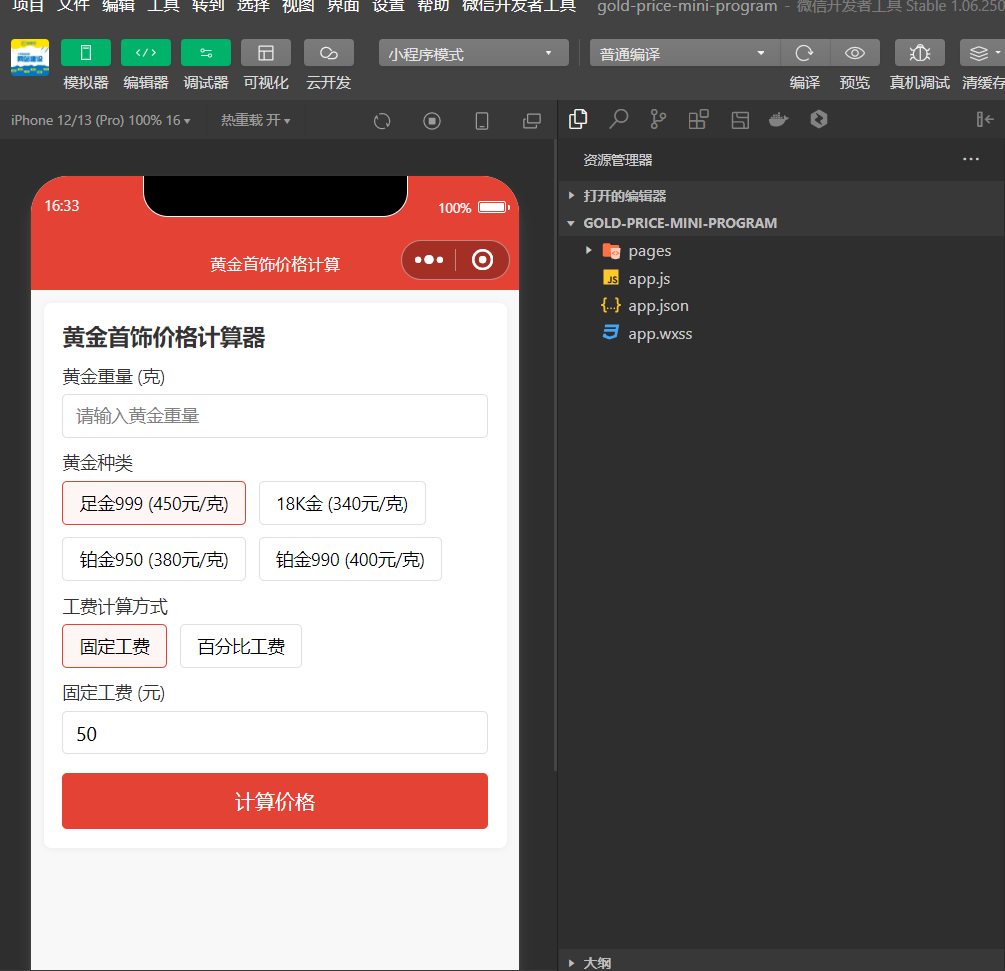Open the 小程序模式 mode dropdown
The image size is (1005, 971).
point(473,52)
